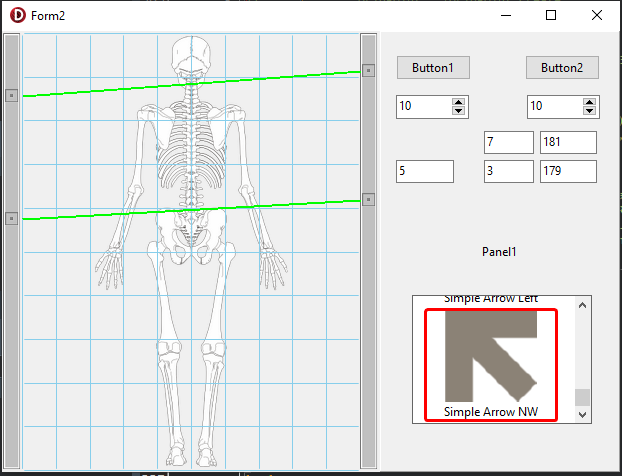The width and height of the screenshot is (622, 476).
Task: Click the upper handle on right slider track
Action: pos(369,71)
